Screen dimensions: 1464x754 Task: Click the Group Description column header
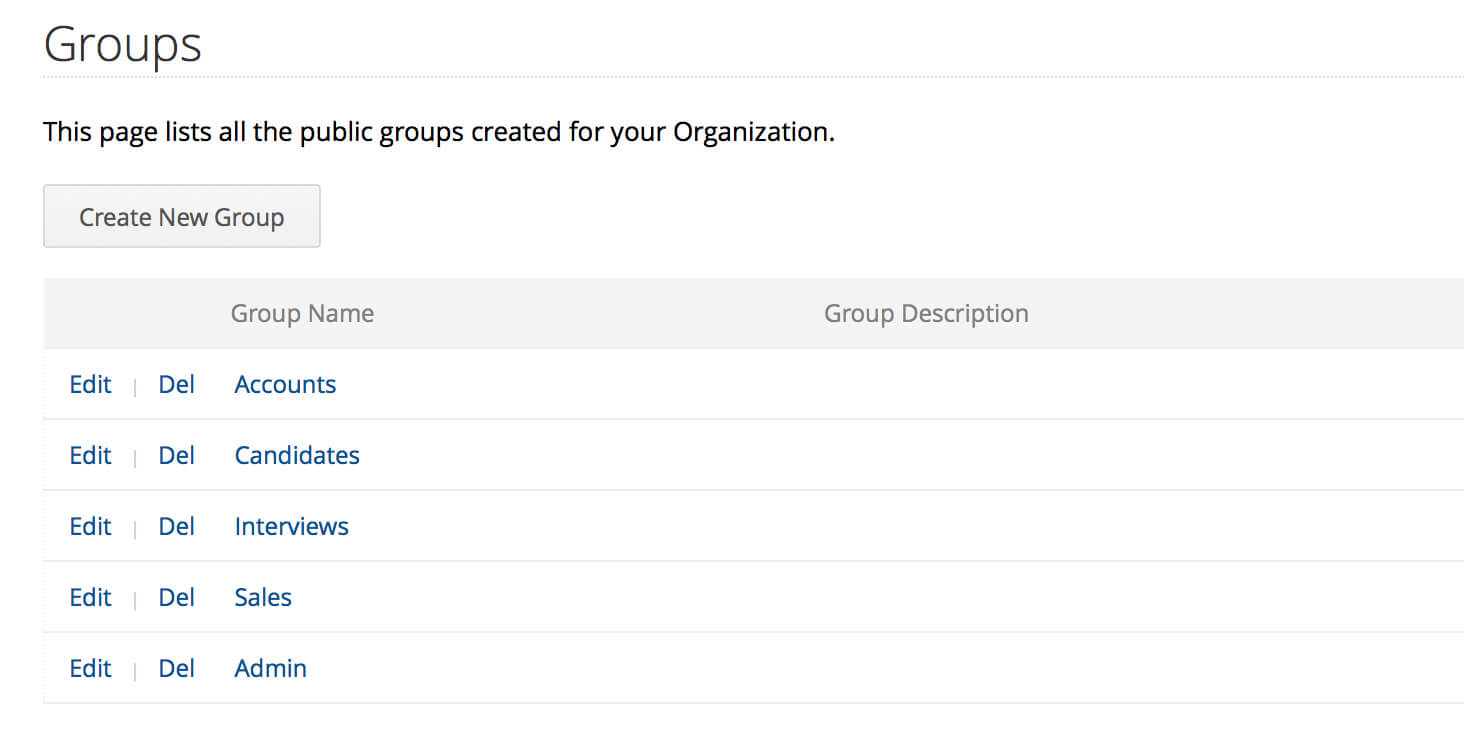(x=926, y=314)
